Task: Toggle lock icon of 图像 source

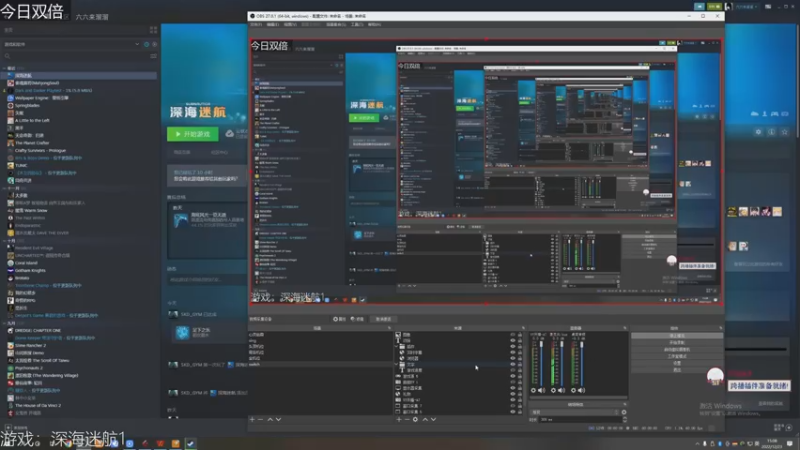Action: [520, 335]
